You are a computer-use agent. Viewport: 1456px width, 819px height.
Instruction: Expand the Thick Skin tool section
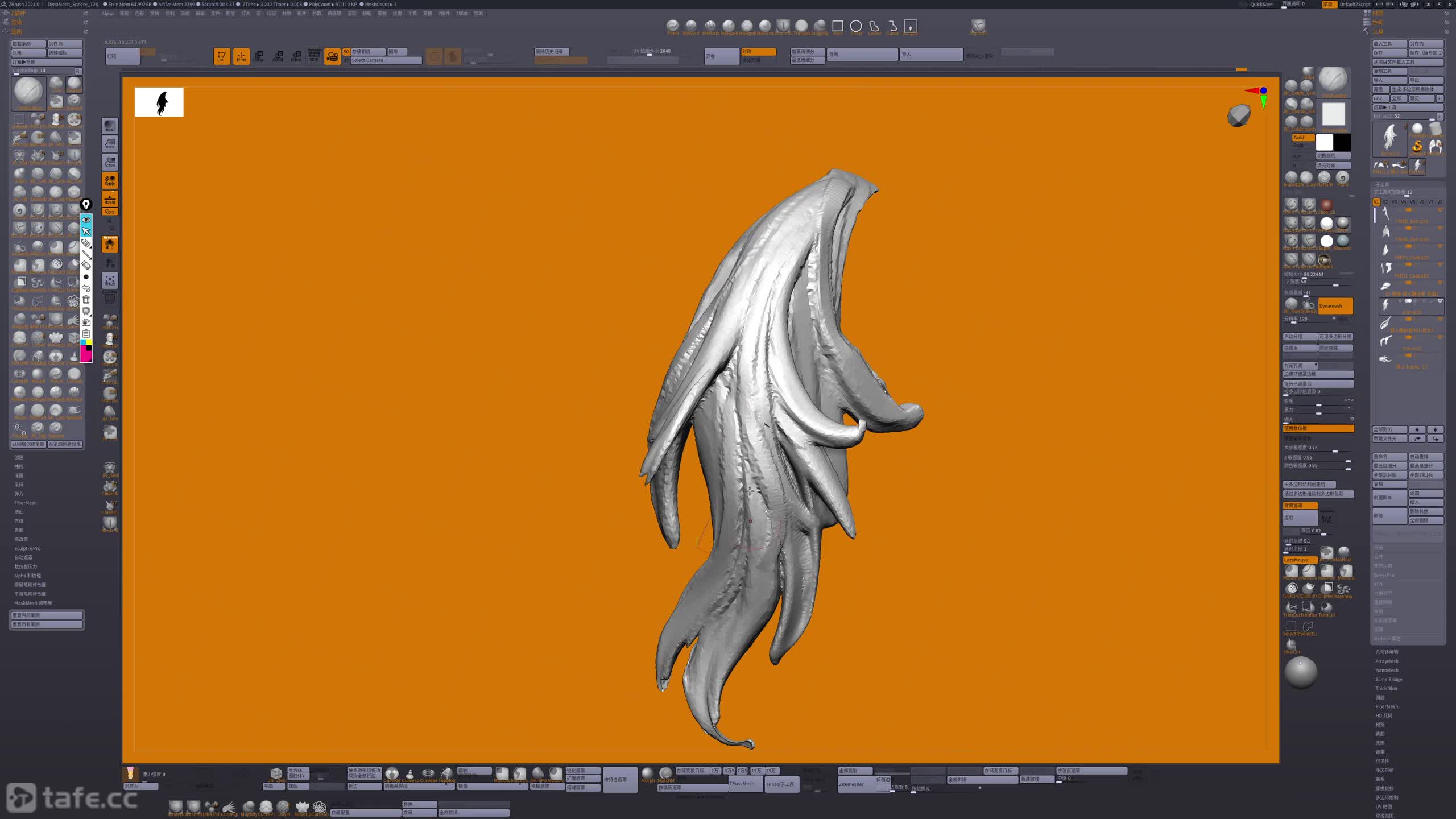(x=1386, y=688)
